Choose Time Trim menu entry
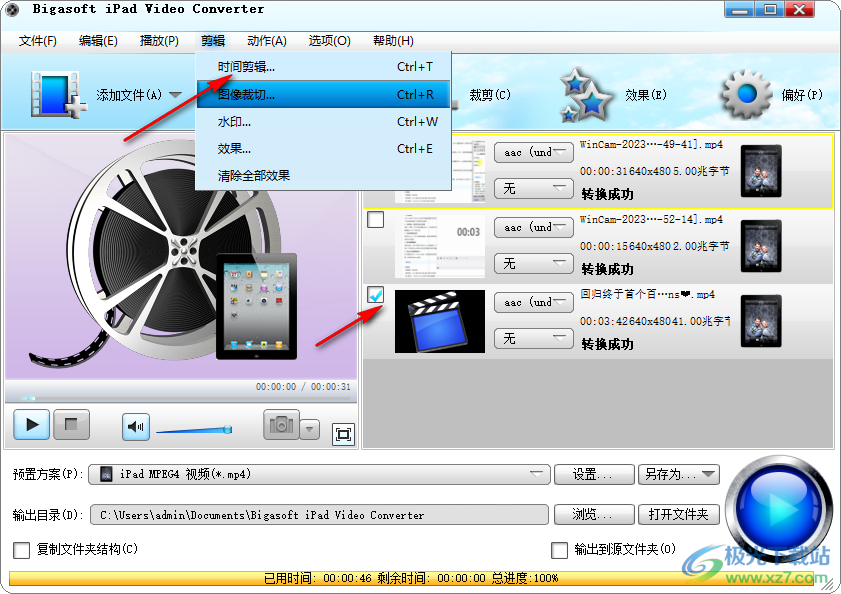This screenshot has width=841, height=594. point(323,67)
